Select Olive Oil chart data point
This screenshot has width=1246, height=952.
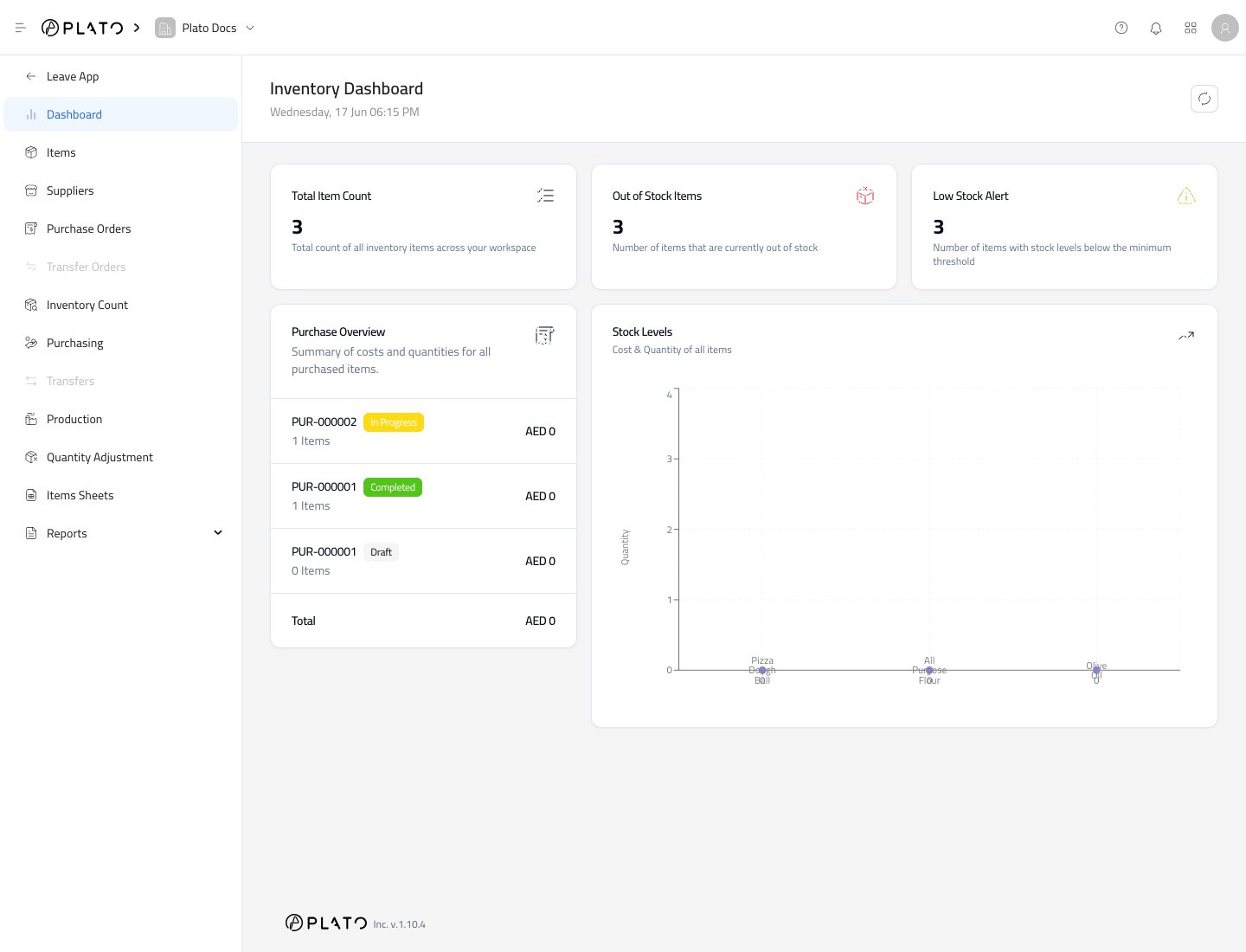[x=1096, y=670]
